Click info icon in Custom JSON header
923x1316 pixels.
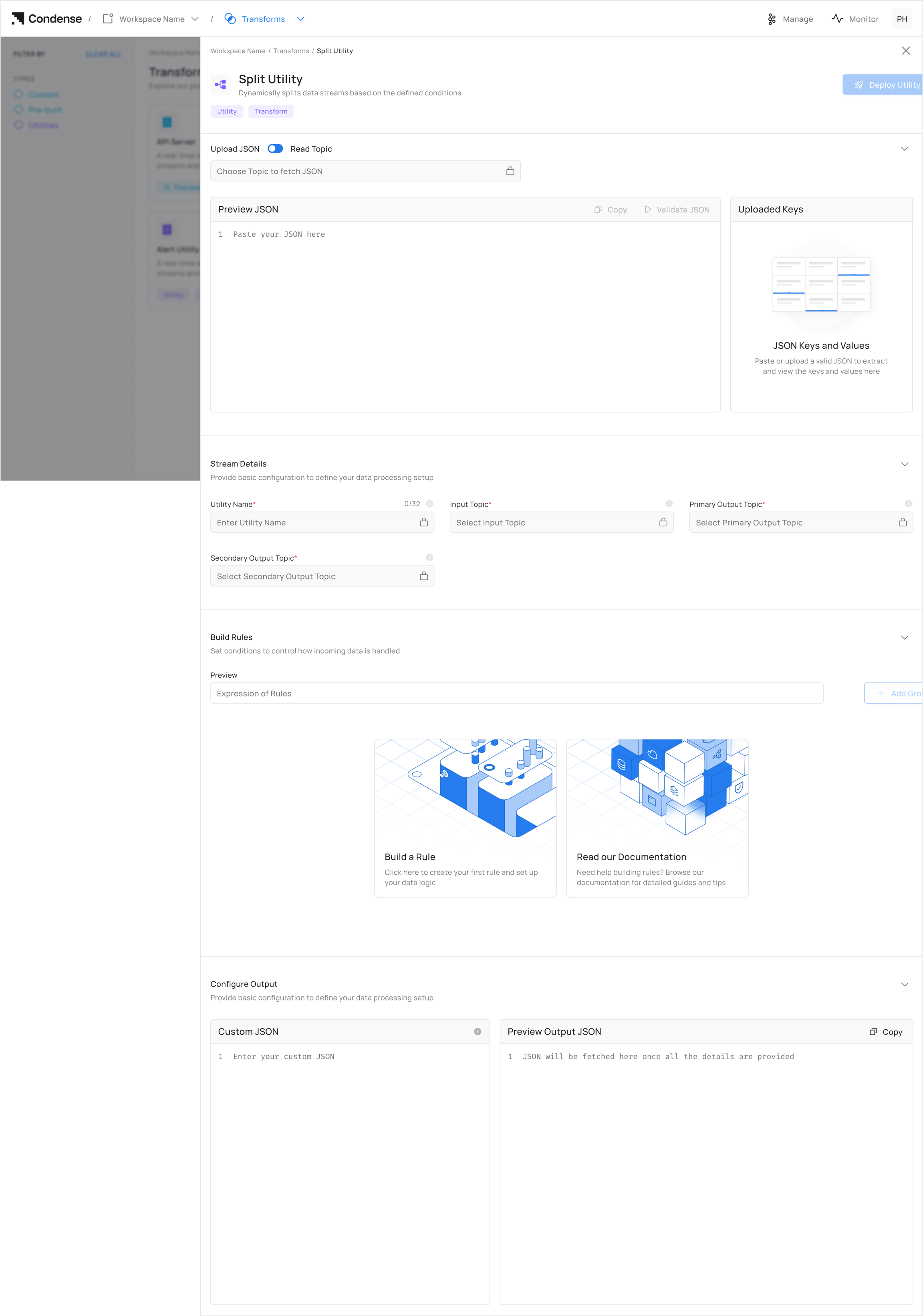click(478, 1032)
